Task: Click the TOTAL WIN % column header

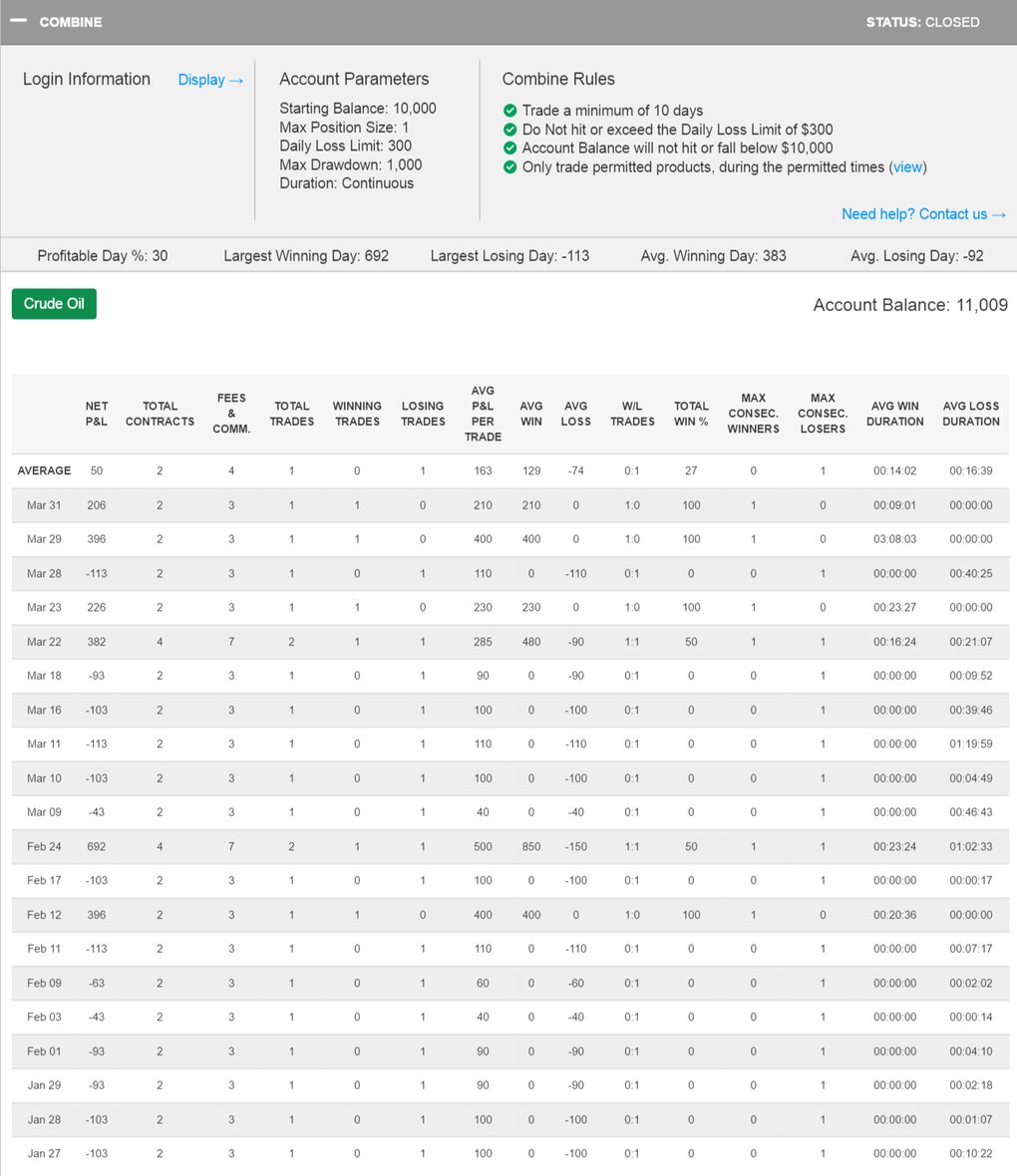Action: click(691, 414)
